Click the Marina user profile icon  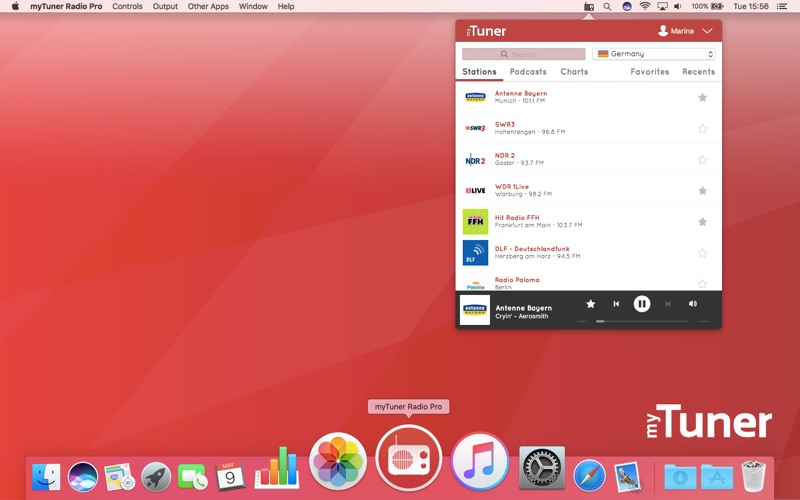coord(663,31)
